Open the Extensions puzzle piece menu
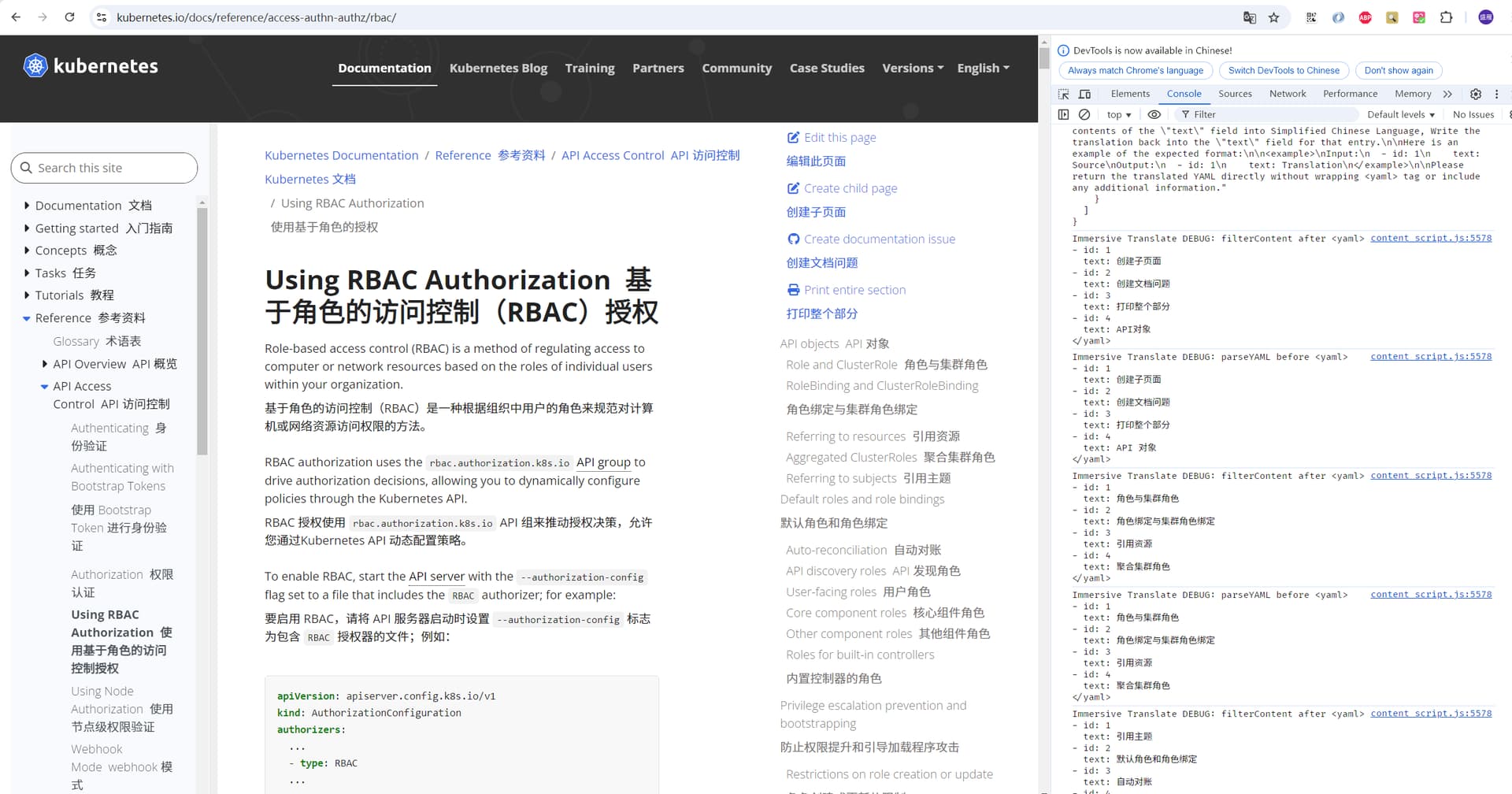This screenshot has height=794, width=1512. (x=1446, y=17)
